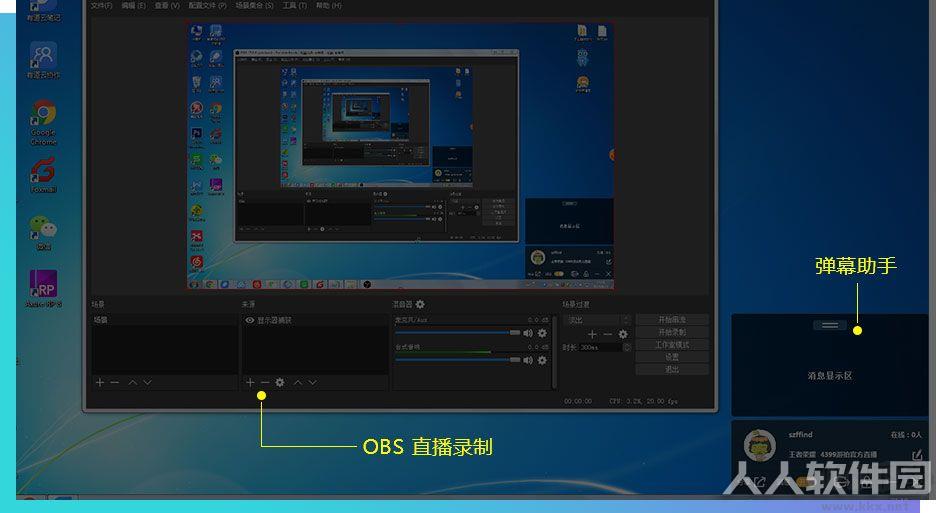936x513 pixels.
Task: Move source down in the sources list
Action: (x=312, y=382)
